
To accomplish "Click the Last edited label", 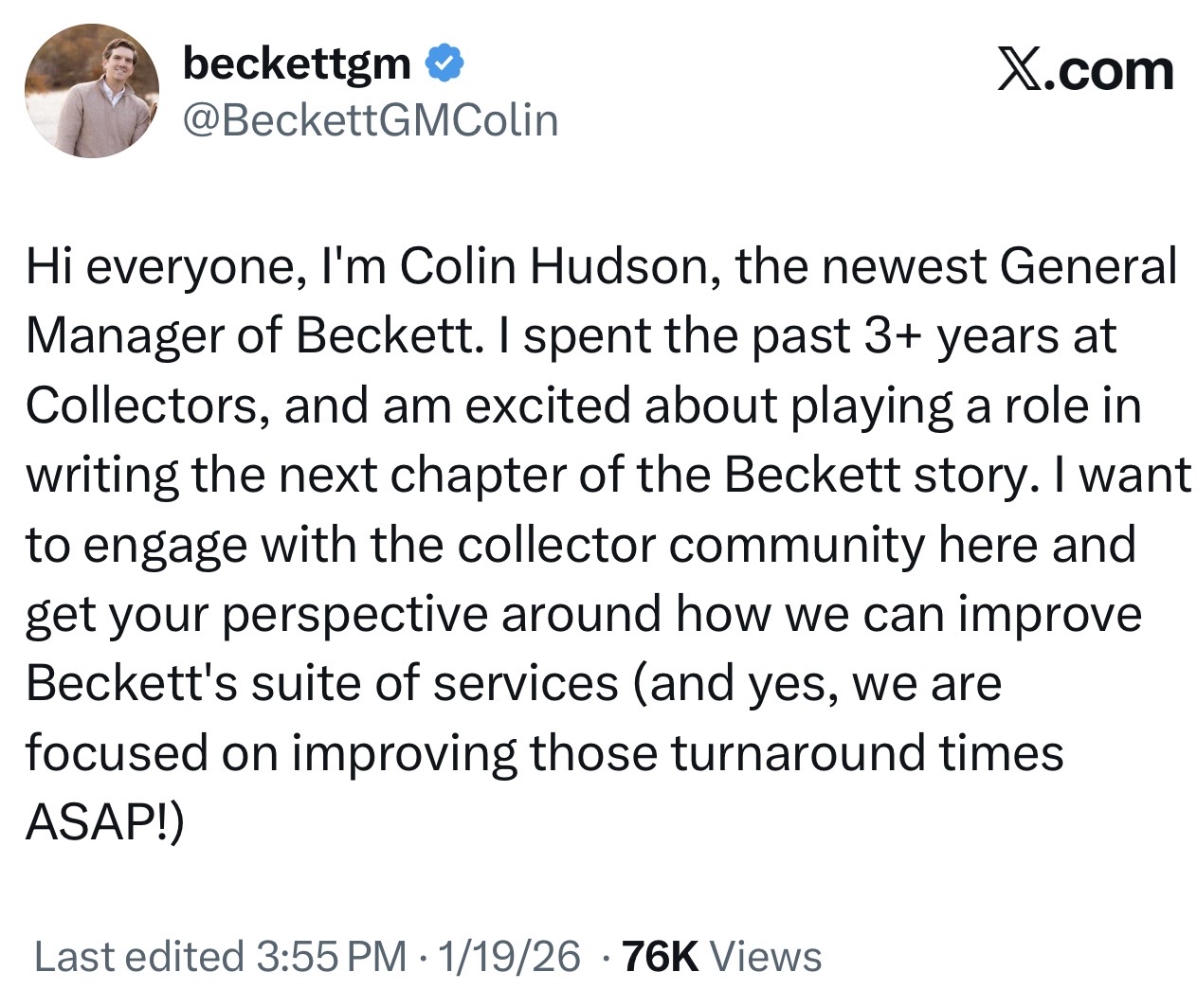I will (x=138, y=956).
